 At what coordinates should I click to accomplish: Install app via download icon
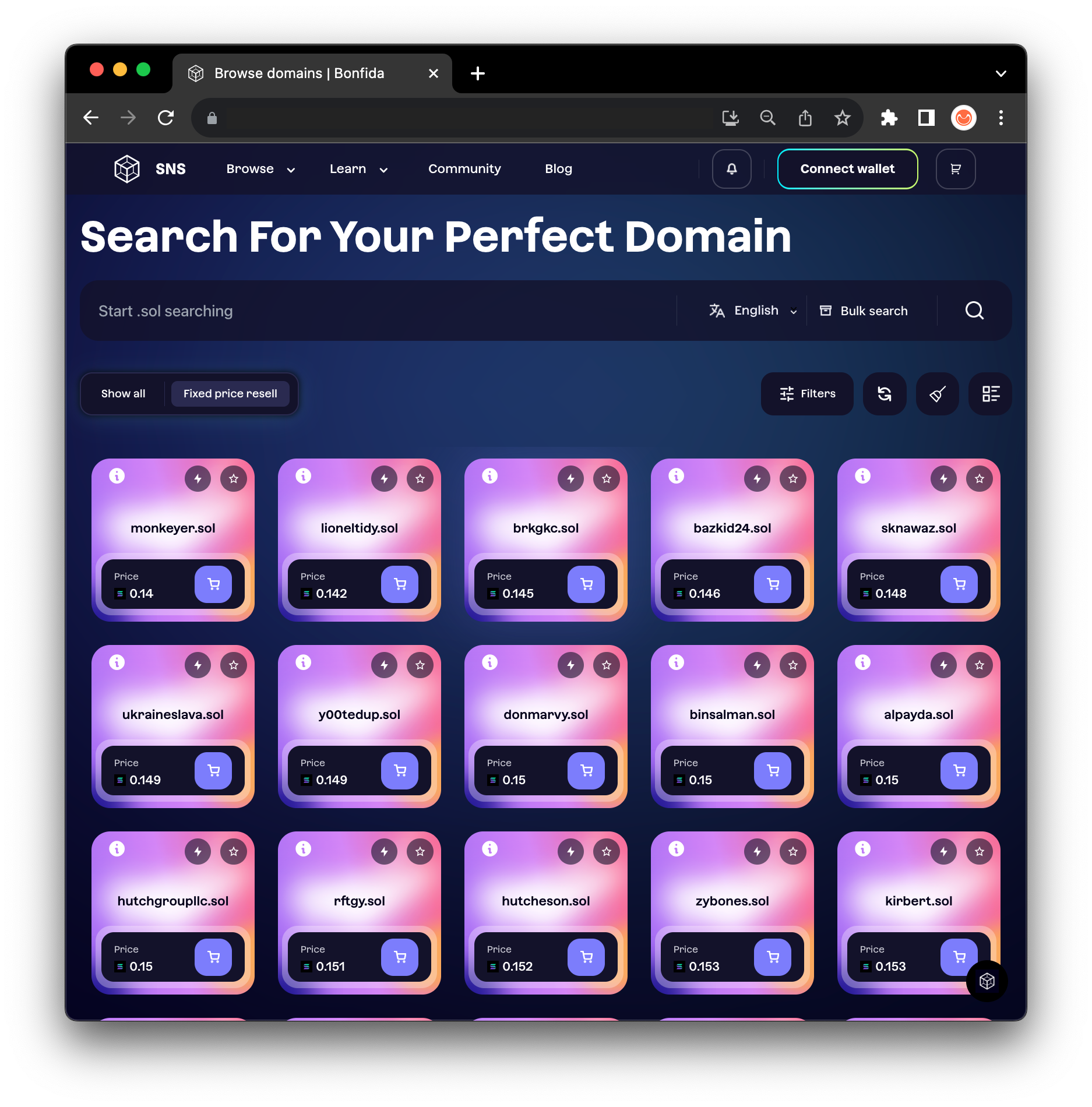730,118
